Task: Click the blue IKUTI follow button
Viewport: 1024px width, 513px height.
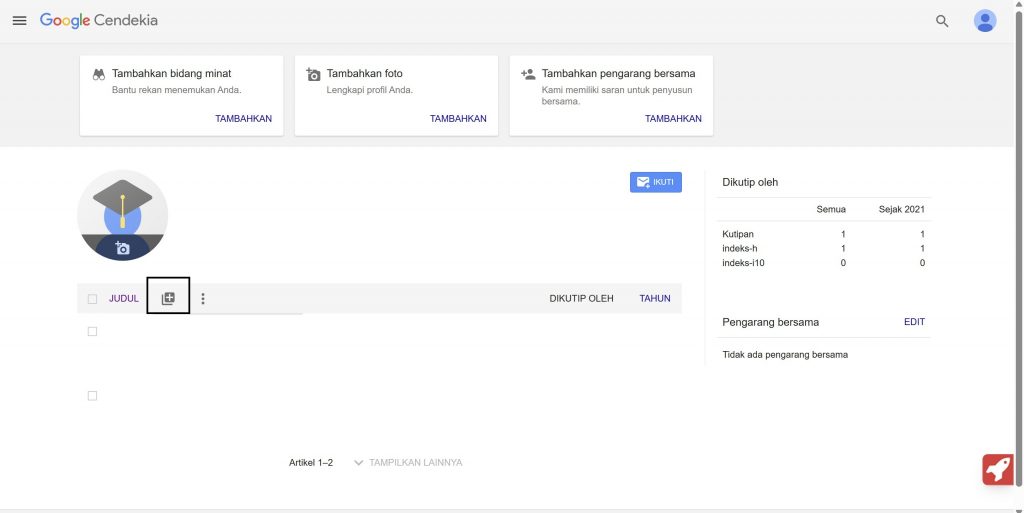Action: click(656, 182)
